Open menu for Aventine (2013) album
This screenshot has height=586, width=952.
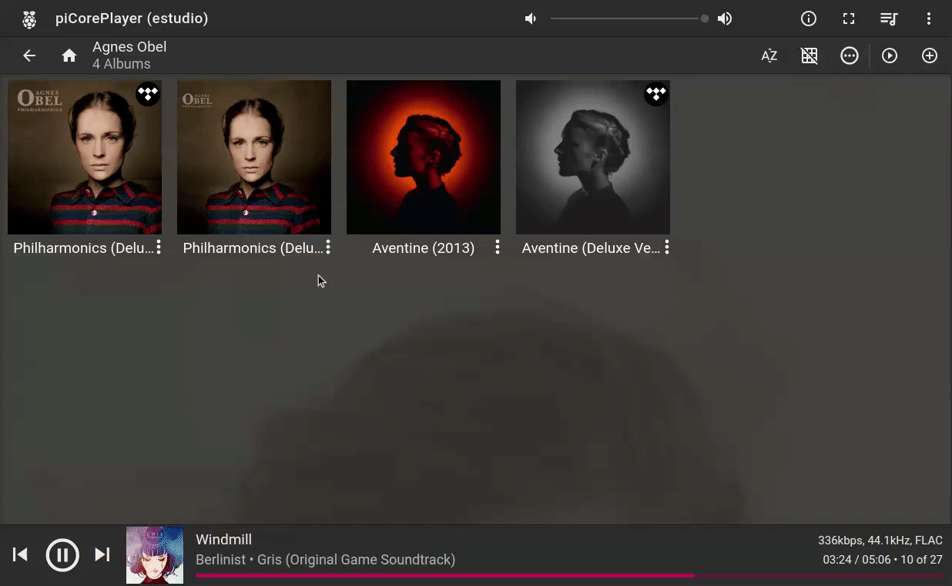pyautogui.click(x=497, y=247)
